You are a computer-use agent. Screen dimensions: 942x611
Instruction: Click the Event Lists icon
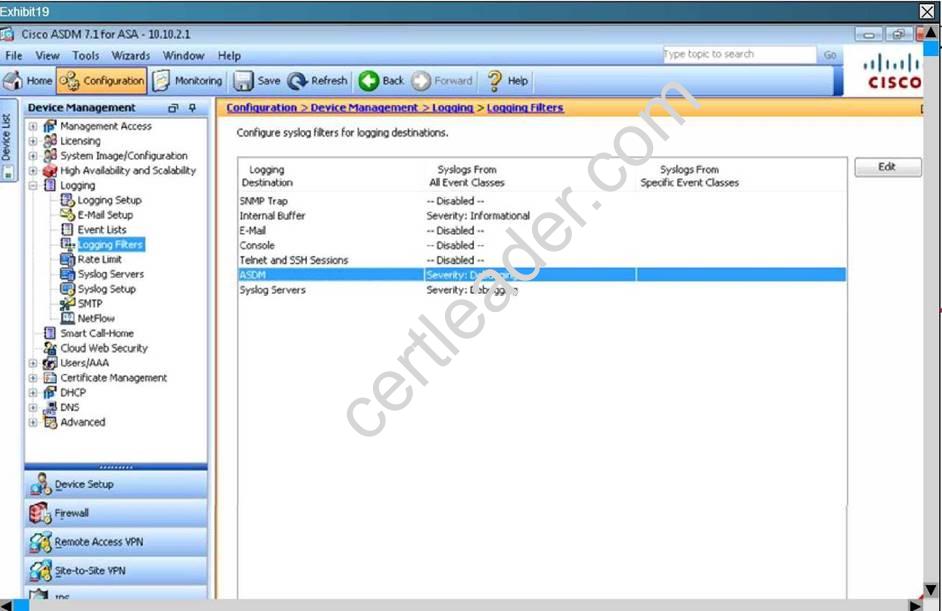click(67, 230)
